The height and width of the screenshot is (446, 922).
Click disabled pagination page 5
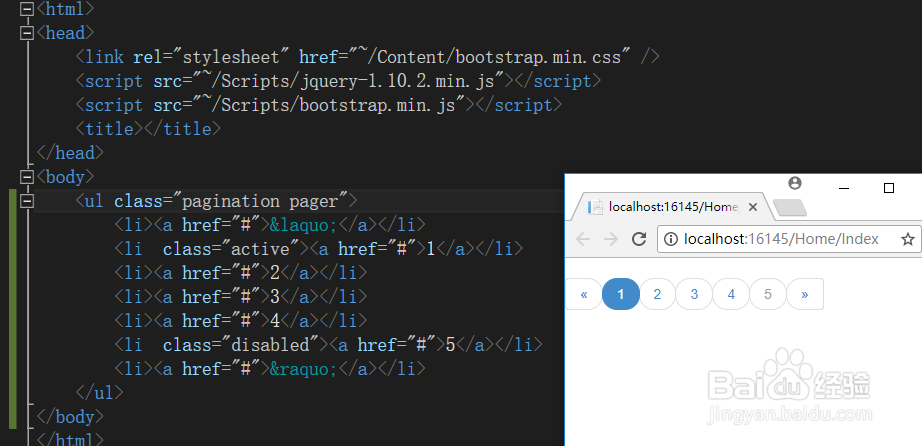pos(768,294)
